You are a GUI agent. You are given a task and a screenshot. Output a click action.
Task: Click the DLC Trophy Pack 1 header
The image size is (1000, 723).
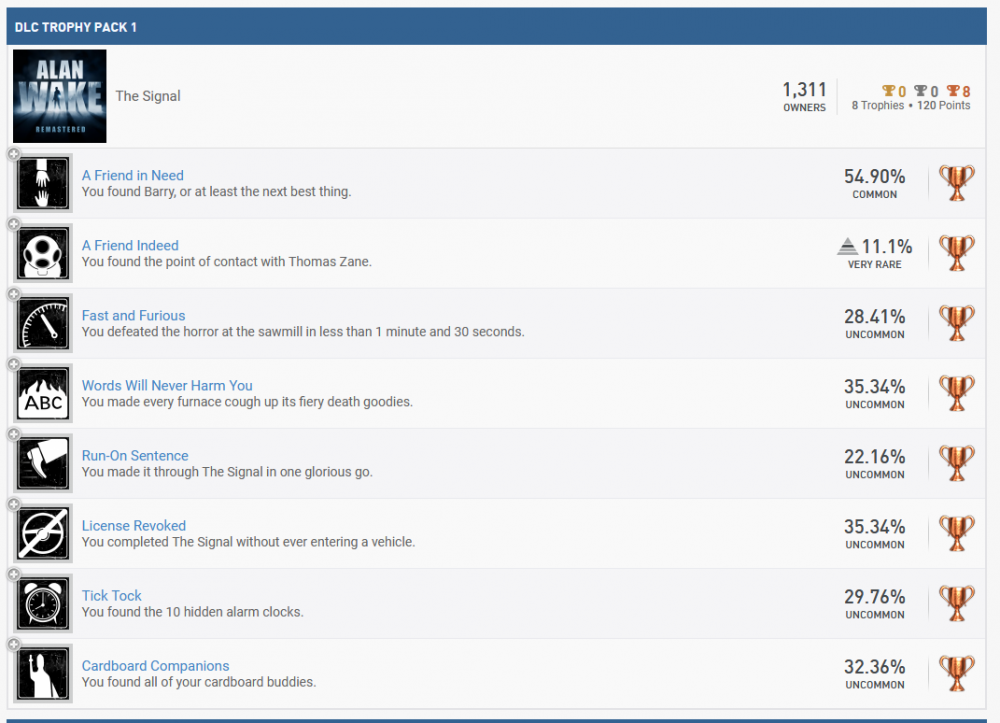76,27
